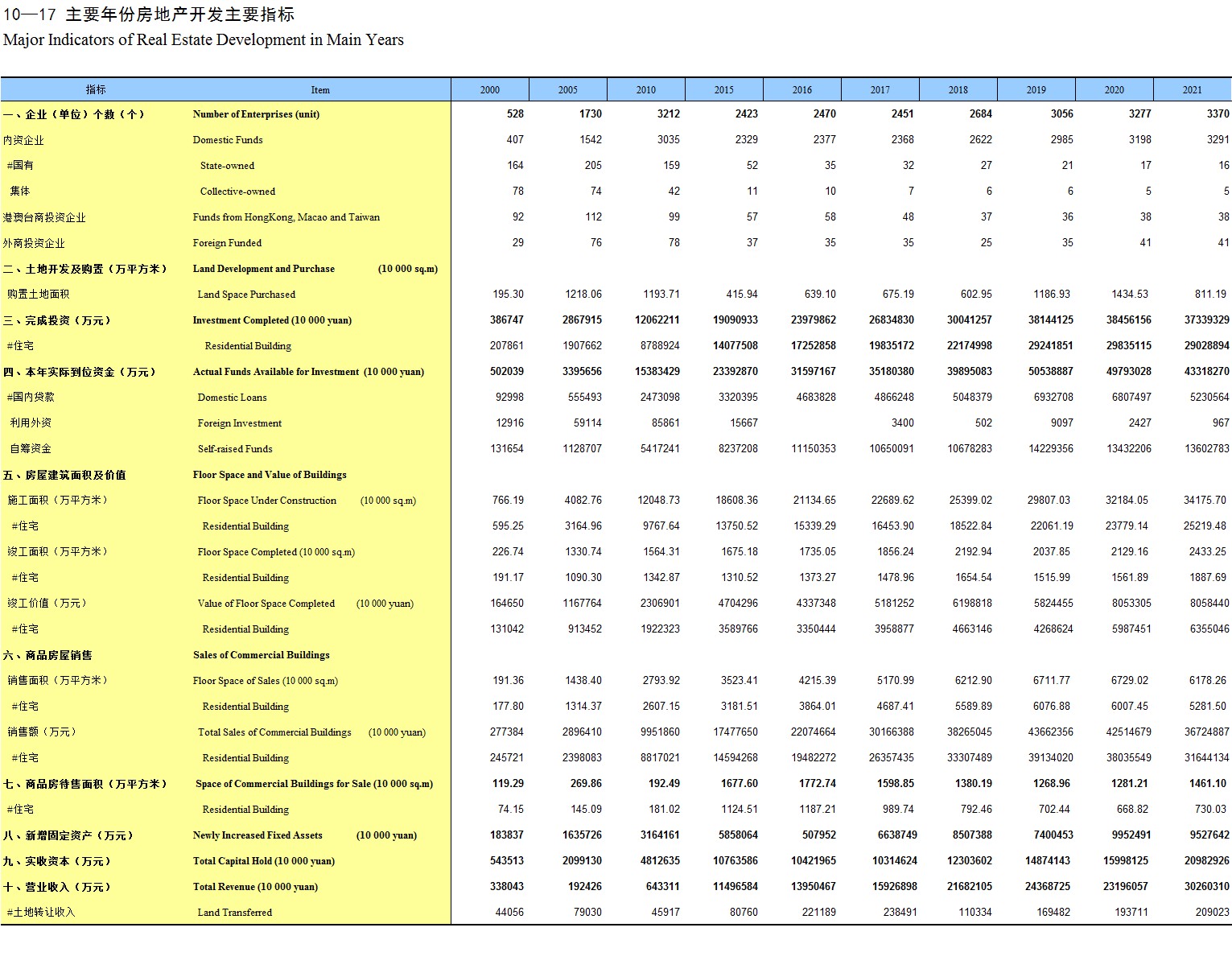Click the 2015 column header
The height and width of the screenshot is (977, 1232).
(724, 89)
